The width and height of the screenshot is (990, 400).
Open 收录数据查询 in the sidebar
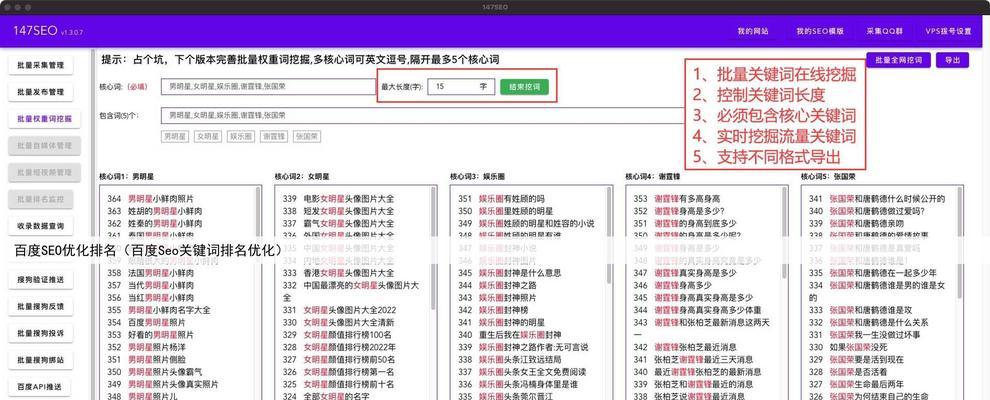click(x=40, y=226)
